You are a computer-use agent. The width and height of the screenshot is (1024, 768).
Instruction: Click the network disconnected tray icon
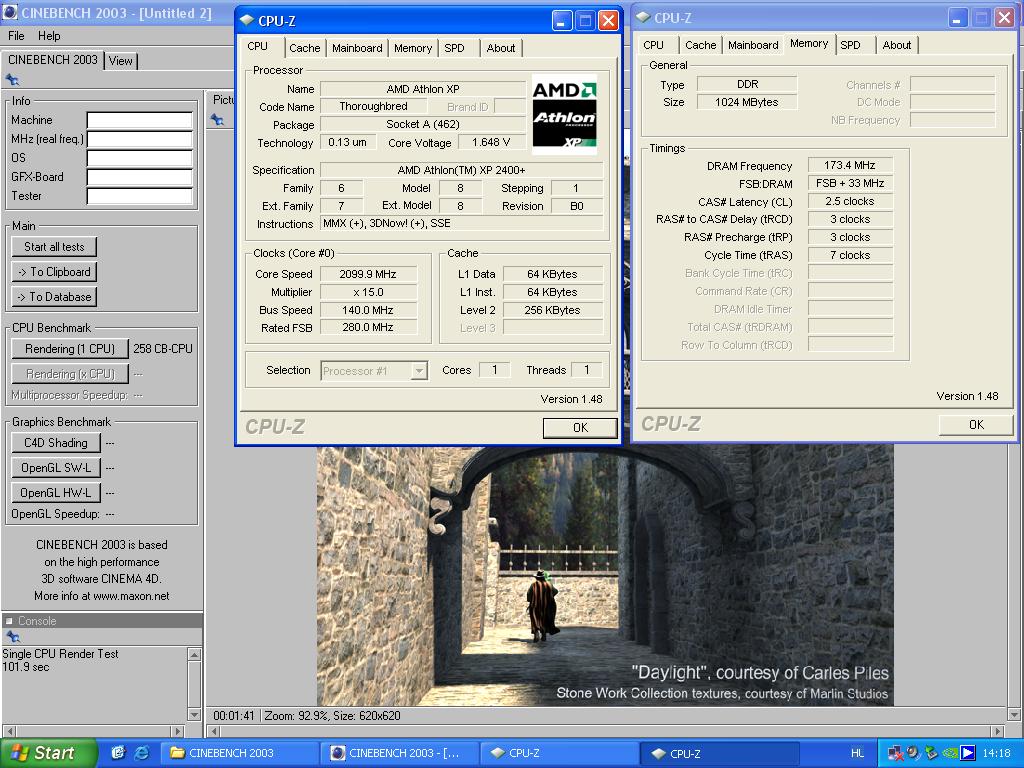pos(895,753)
